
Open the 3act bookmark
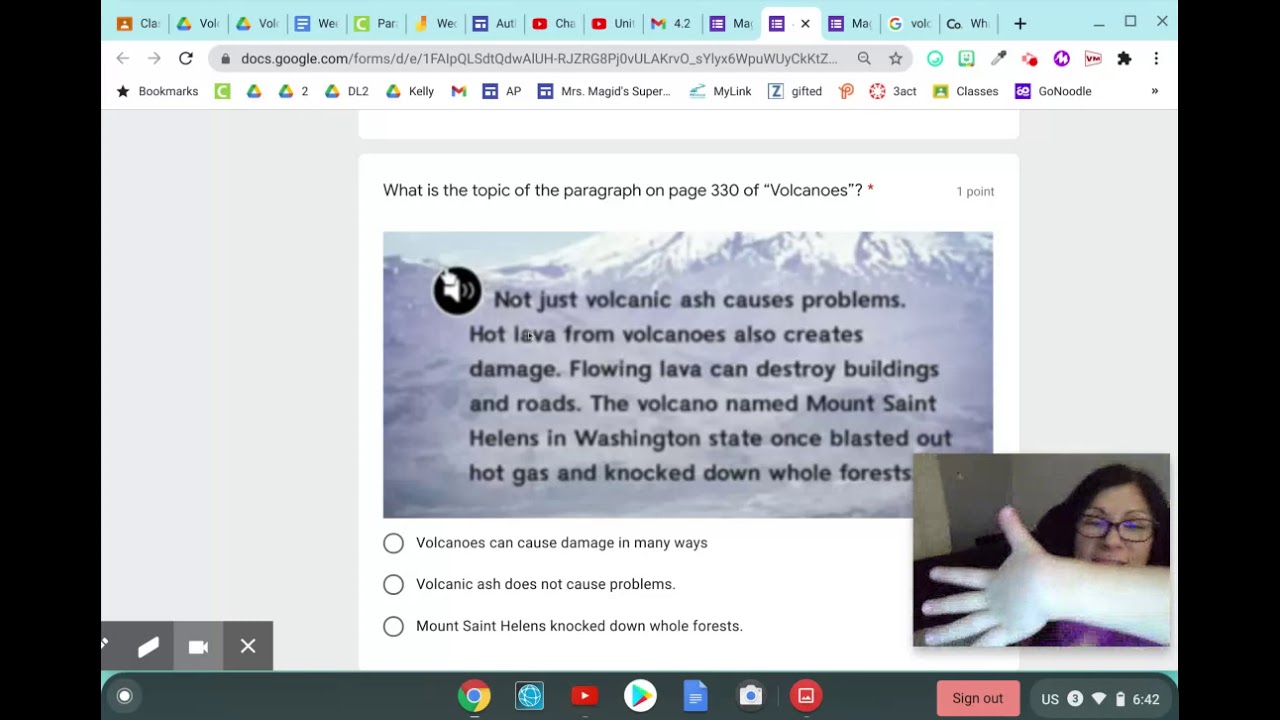tap(893, 91)
